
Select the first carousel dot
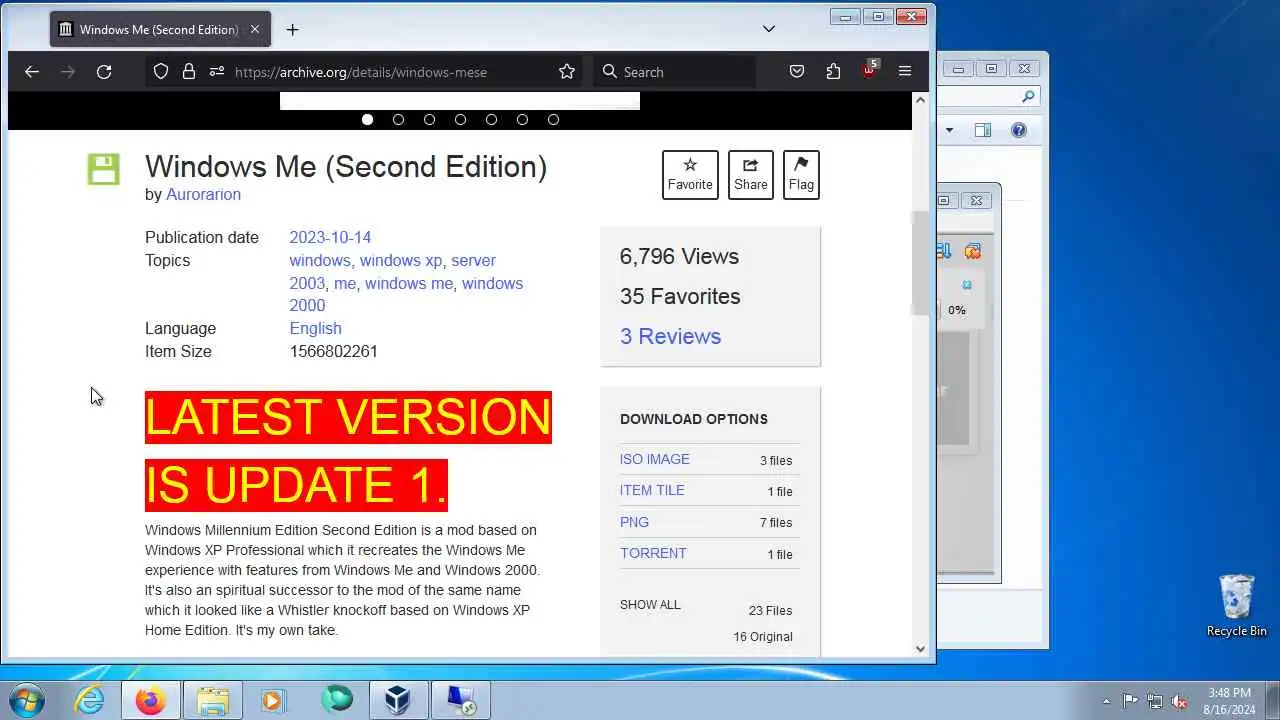[367, 119]
